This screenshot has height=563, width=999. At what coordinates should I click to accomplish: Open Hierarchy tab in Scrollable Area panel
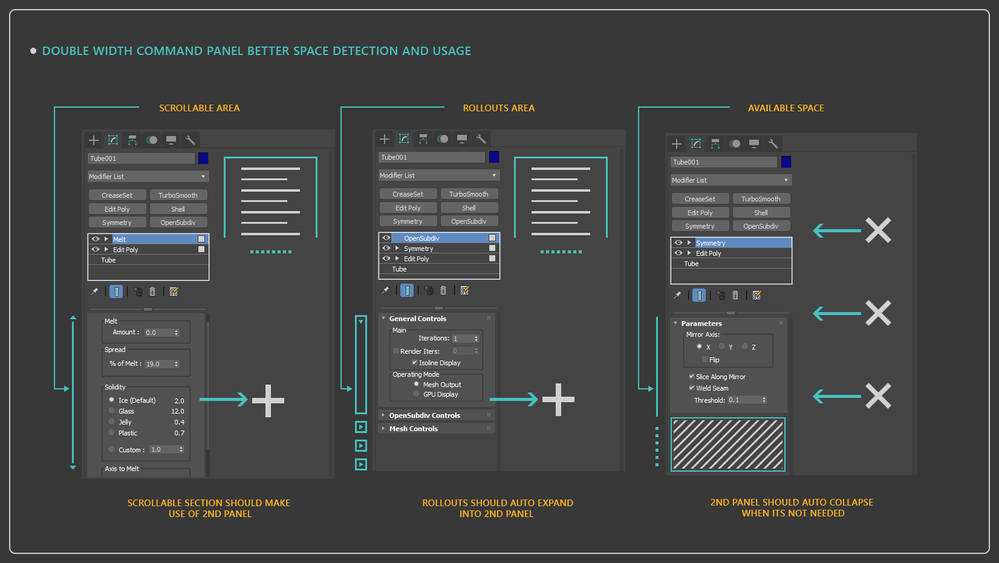point(133,140)
